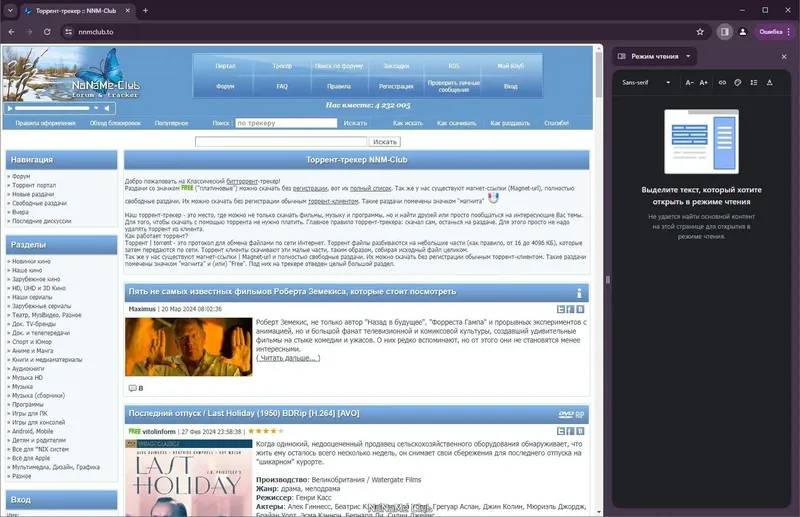The height and width of the screenshot is (517, 800).
Task: Open 'Android, Mobile' section link
Action: tap(33, 431)
